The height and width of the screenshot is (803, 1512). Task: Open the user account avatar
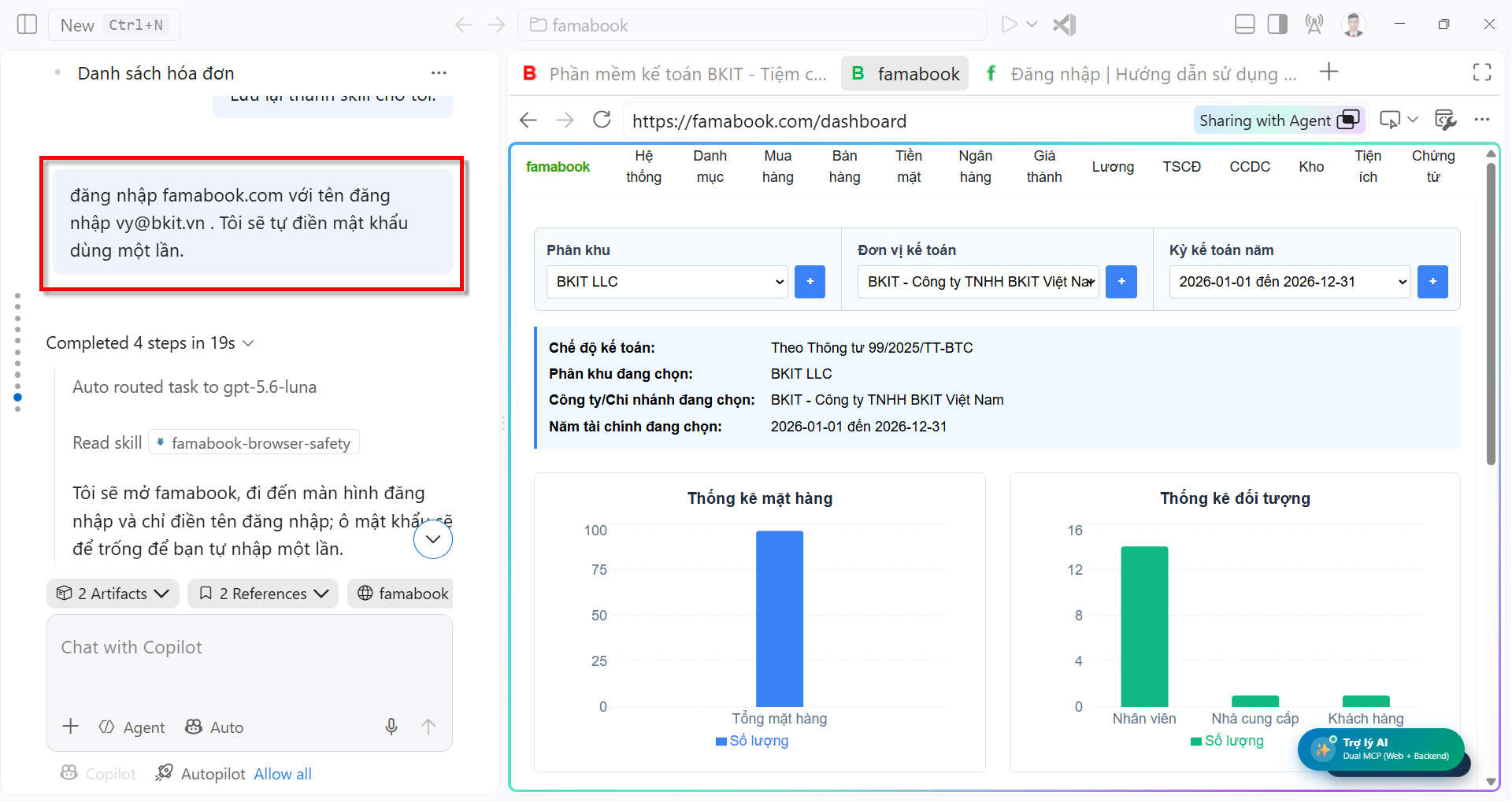[1354, 24]
